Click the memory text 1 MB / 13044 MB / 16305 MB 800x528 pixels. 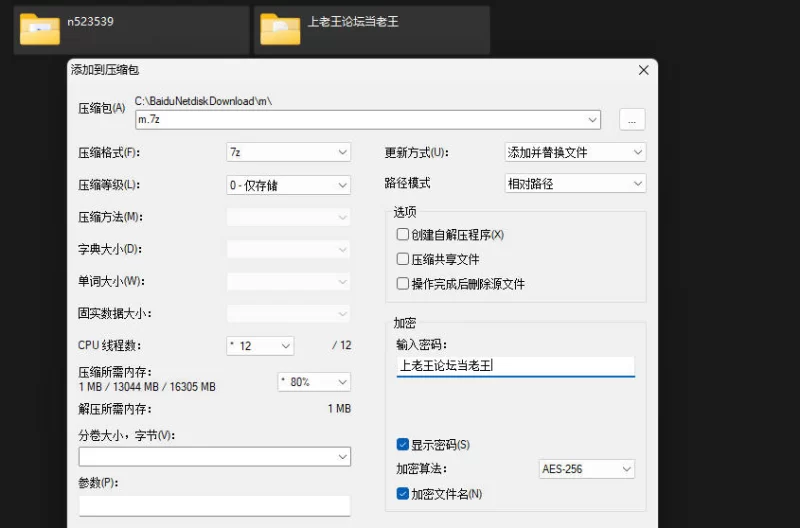[x=147, y=387]
